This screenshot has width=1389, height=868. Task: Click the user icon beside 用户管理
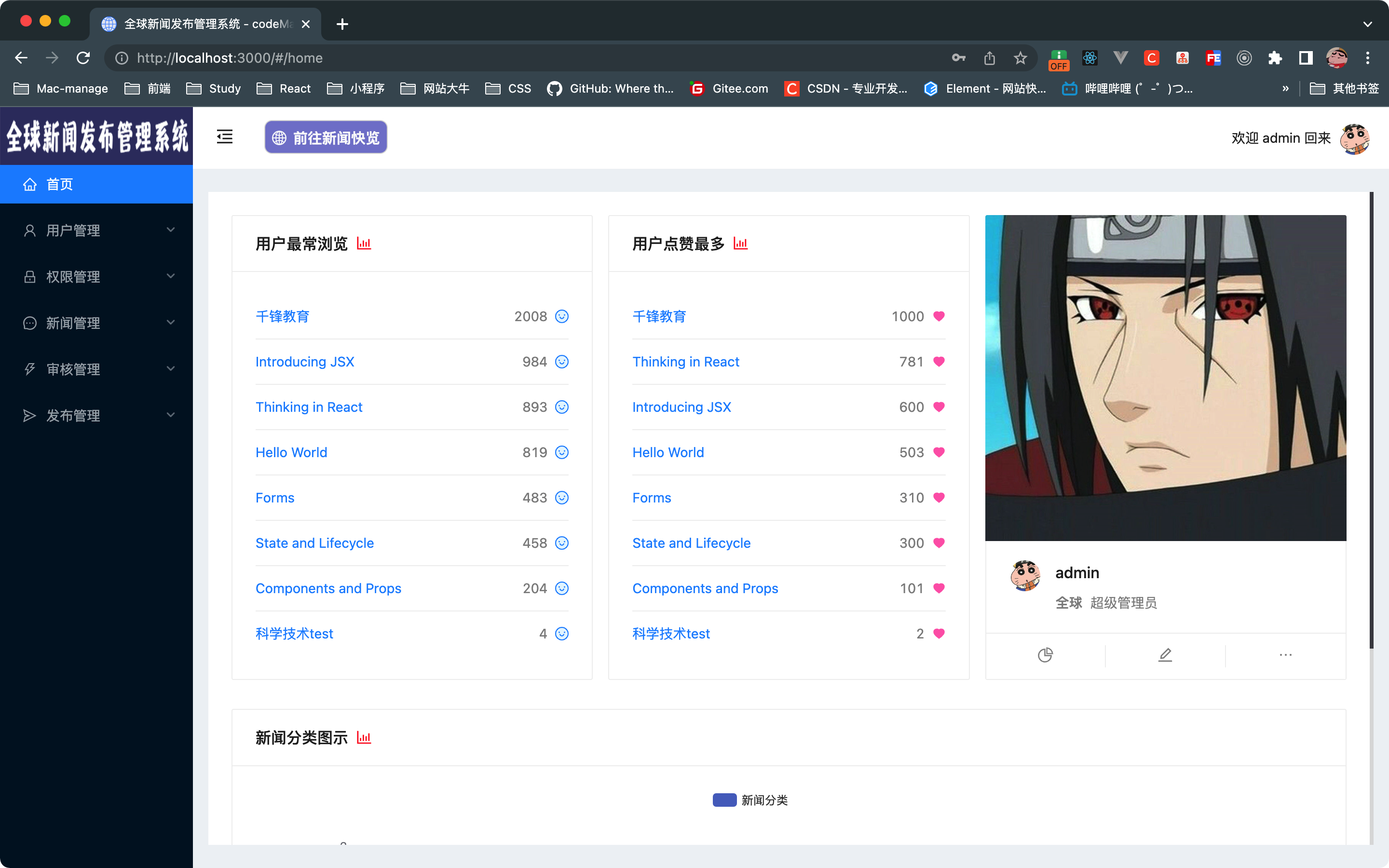tap(29, 230)
